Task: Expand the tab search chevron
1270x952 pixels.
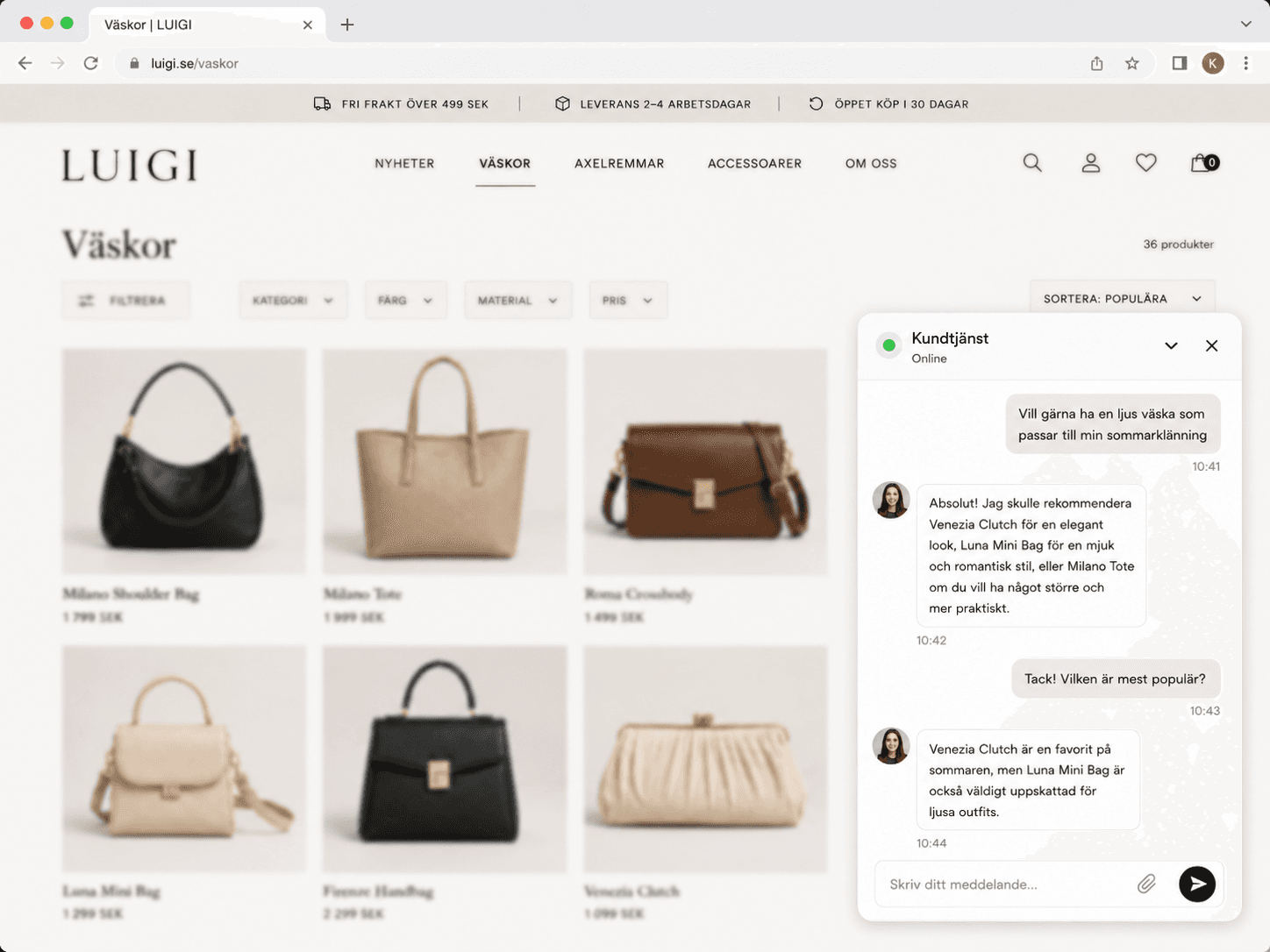Action: [1245, 24]
